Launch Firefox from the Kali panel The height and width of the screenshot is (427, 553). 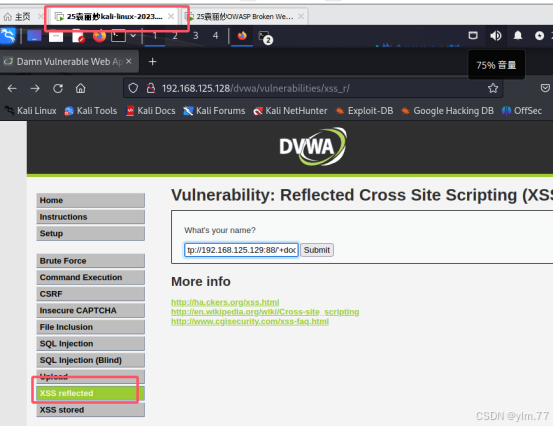[99, 36]
